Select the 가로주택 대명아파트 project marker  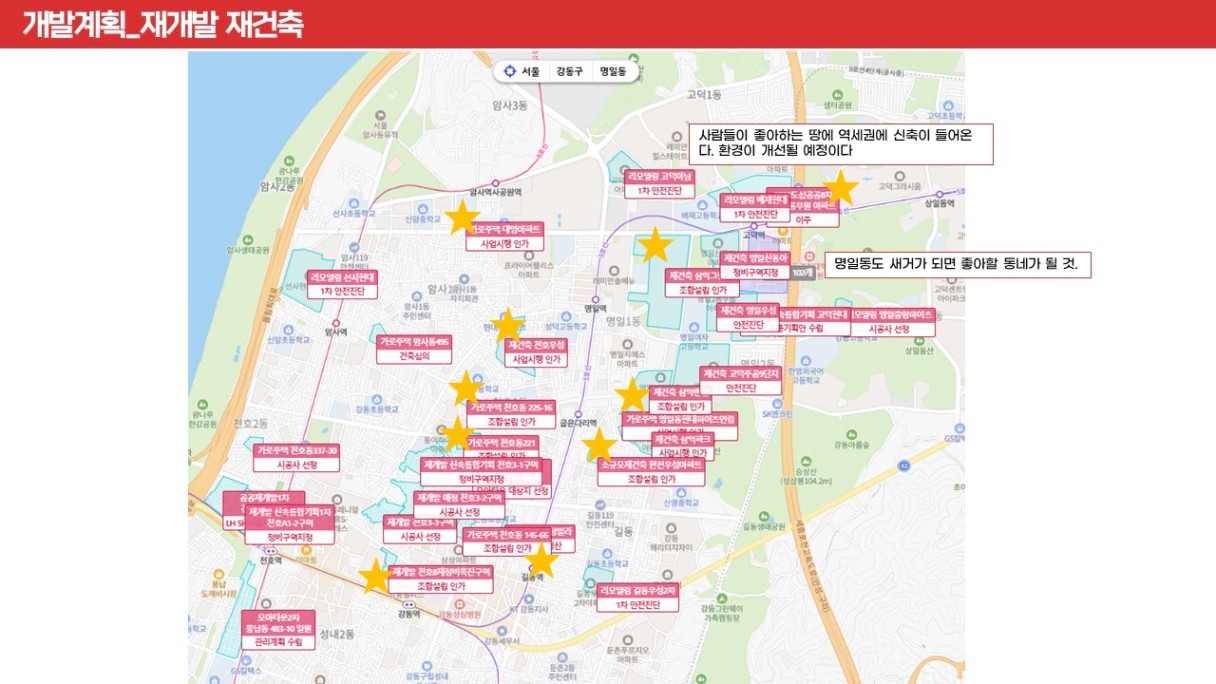(505, 236)
